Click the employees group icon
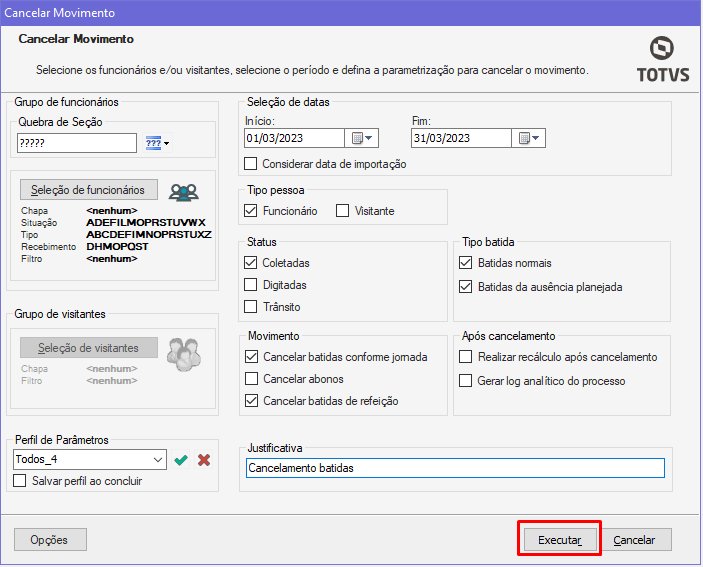 tap(183, 192)
